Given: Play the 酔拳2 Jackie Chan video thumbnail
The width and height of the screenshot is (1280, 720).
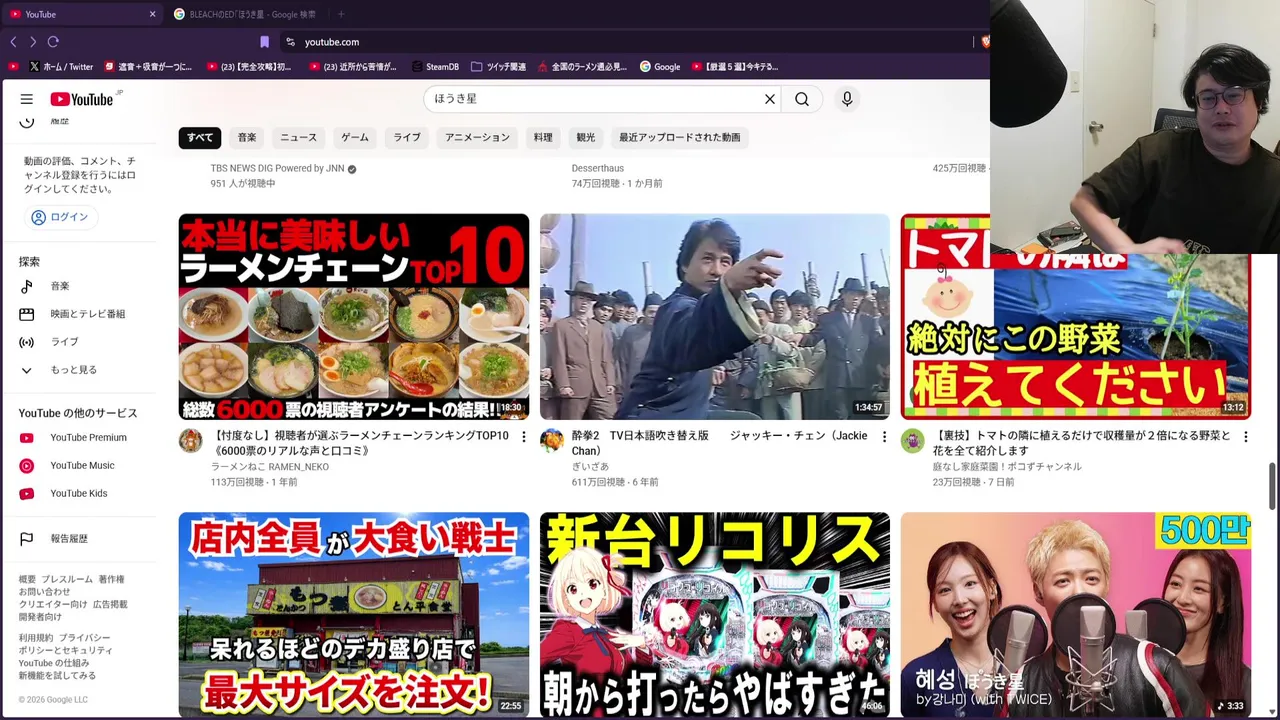Looking at the screenshot, I should click(715, 317).
